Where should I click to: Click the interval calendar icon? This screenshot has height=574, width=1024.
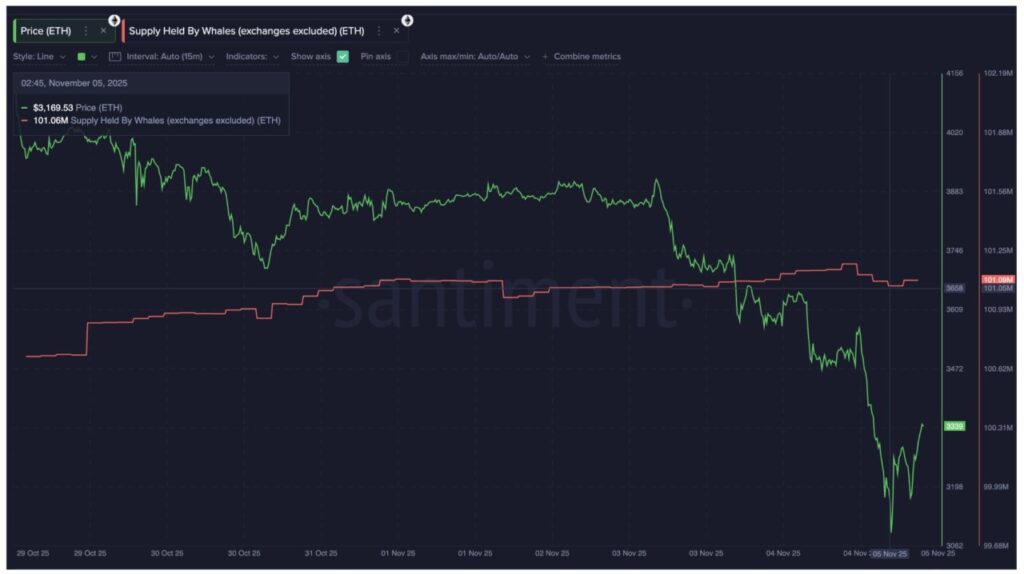click(115, 56)
